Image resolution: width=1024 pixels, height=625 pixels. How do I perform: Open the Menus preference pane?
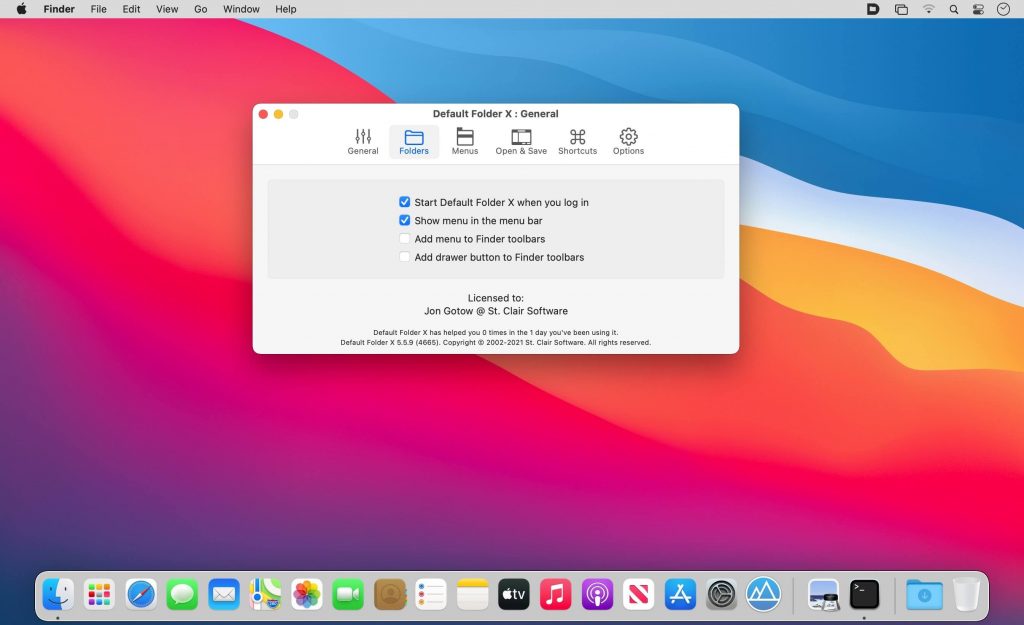tap(464, 141)
